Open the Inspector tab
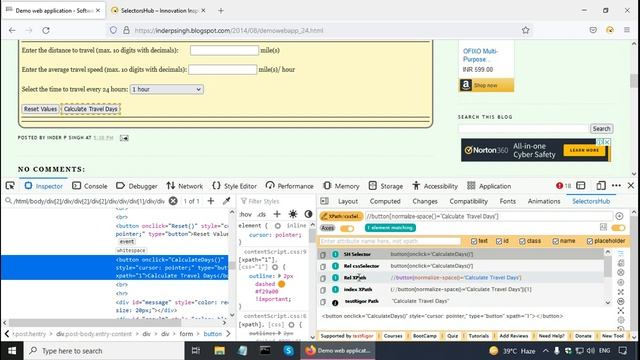This screenshot has width=640, height=360. [x=44, y=186]
